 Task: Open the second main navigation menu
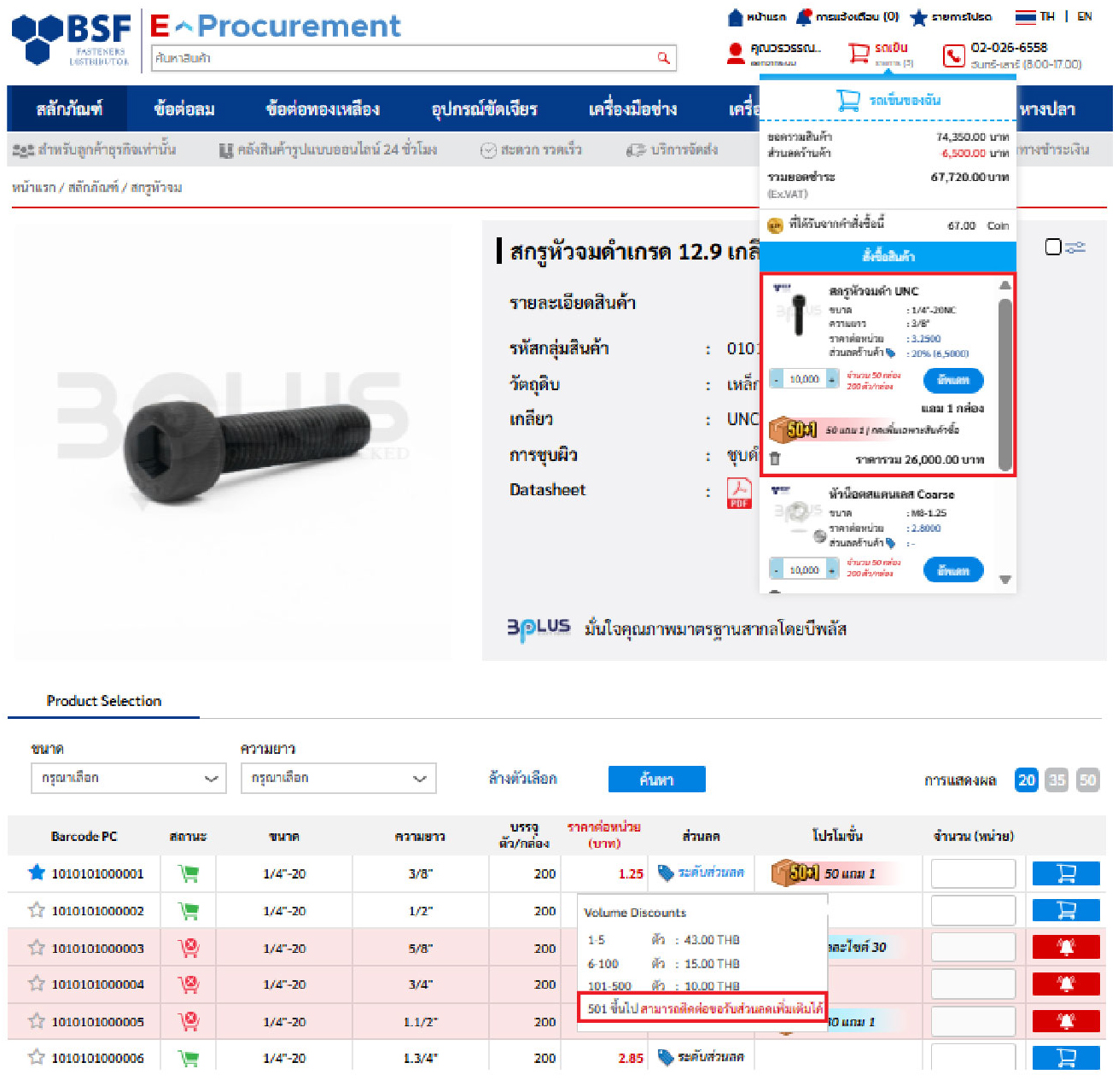click(184, 109)
